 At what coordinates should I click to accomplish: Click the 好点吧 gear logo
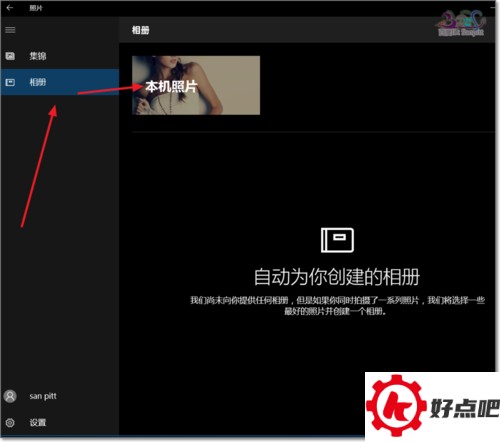tap(396, 406)
